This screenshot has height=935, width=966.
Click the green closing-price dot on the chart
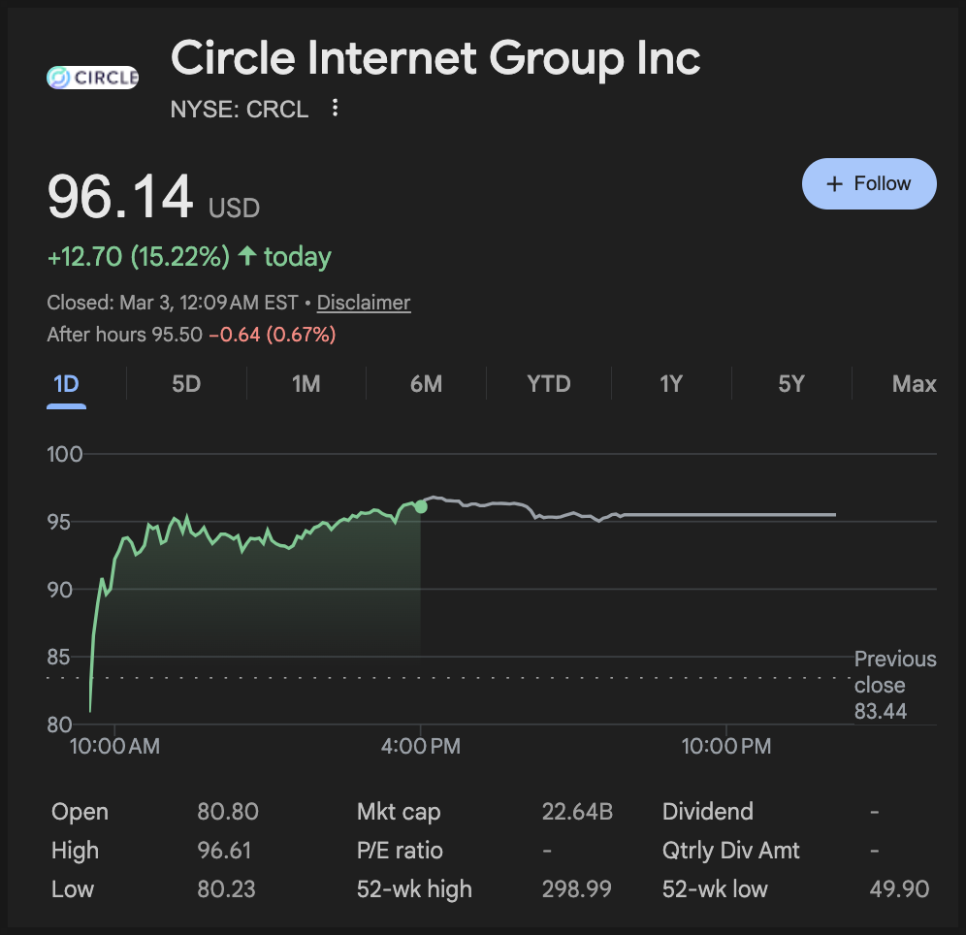pyautogui.click(x=420, y=507)
